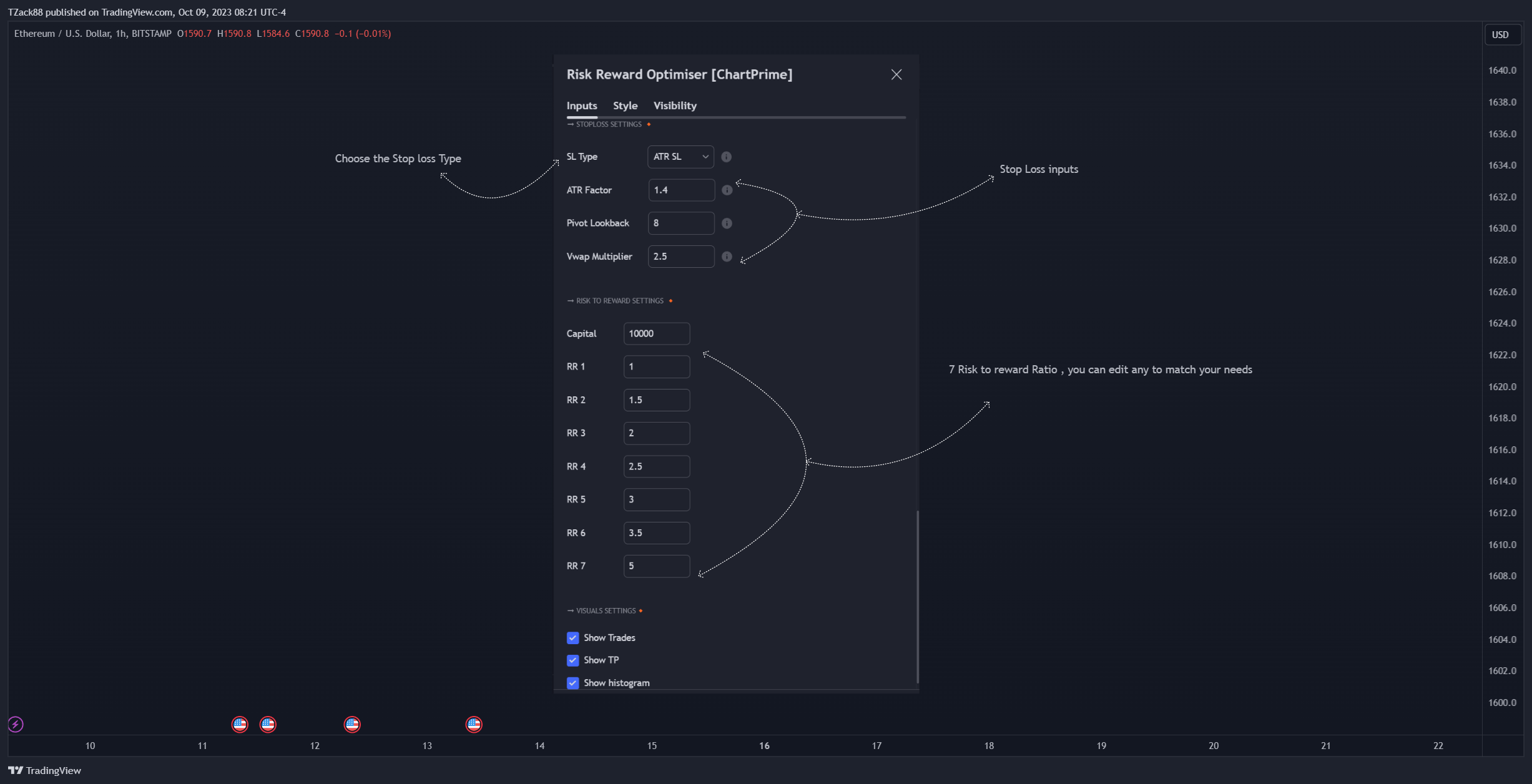The height and width of the screenshot is (784, 1532).
Task: Click the purple lightning event icon on the timeline
Action: click(16, 724)
